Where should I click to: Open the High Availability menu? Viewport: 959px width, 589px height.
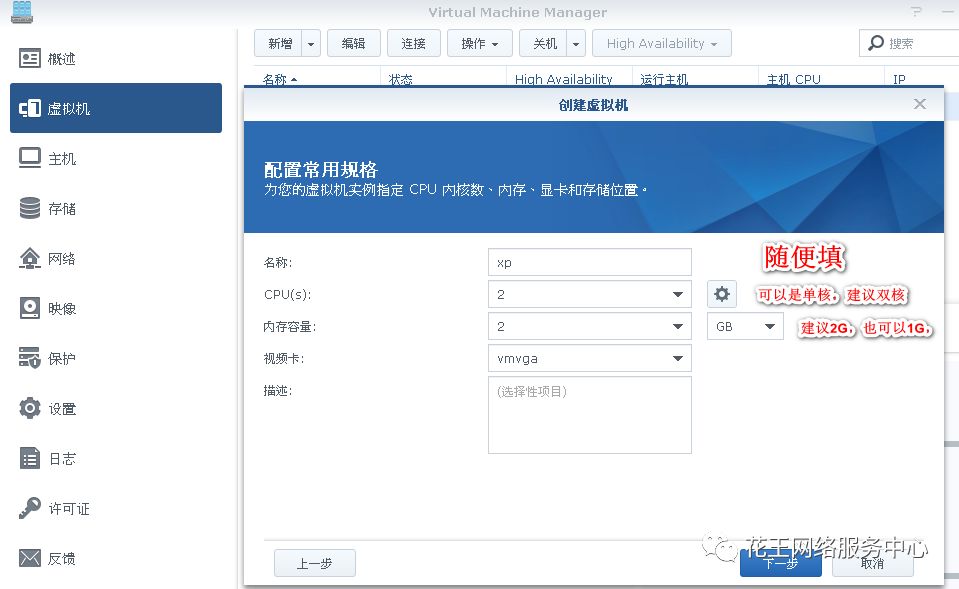tap(661, 43)
